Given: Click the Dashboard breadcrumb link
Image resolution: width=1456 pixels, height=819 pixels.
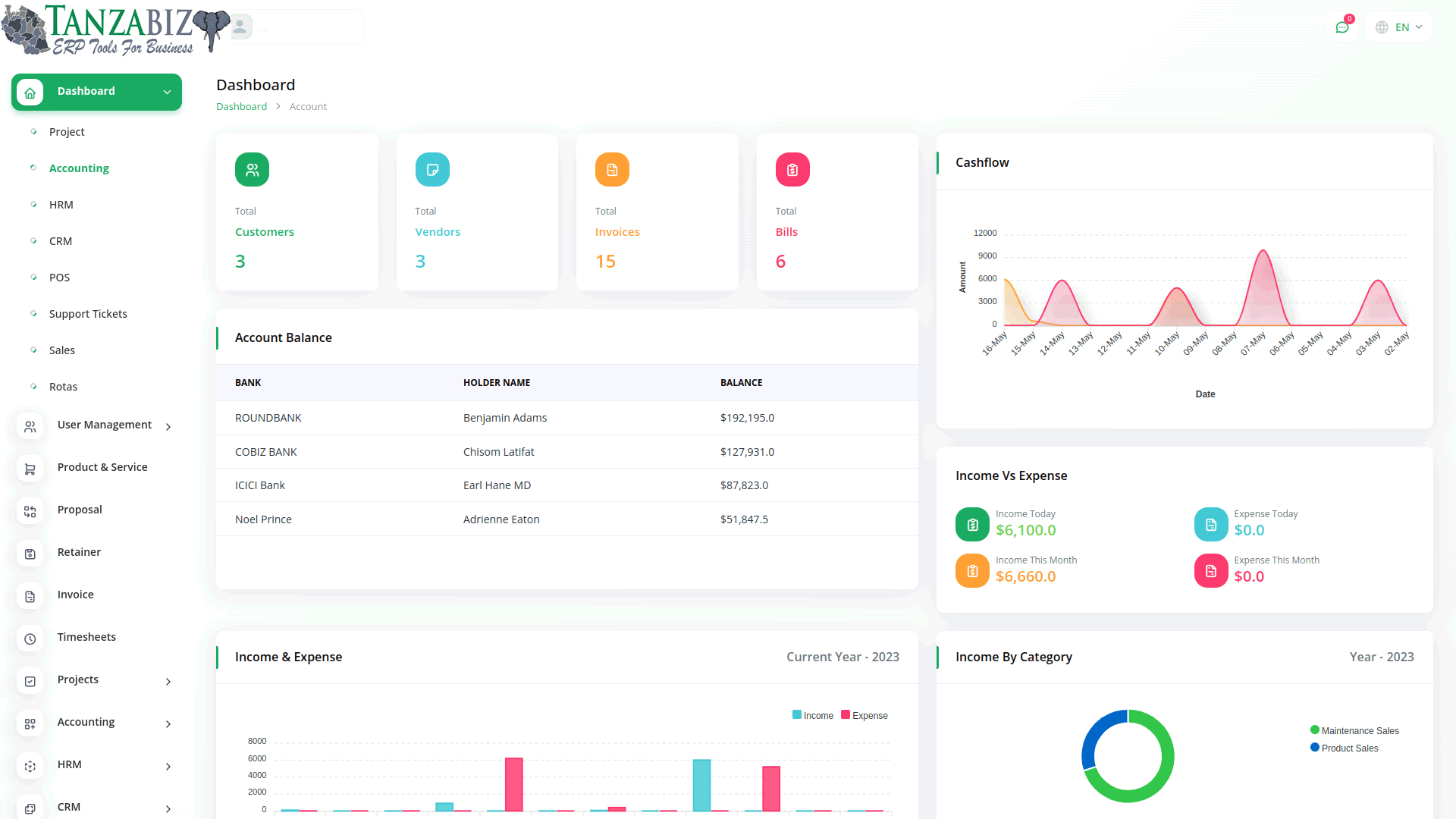Looking at the screenshot, I should (x=241, y=107).
